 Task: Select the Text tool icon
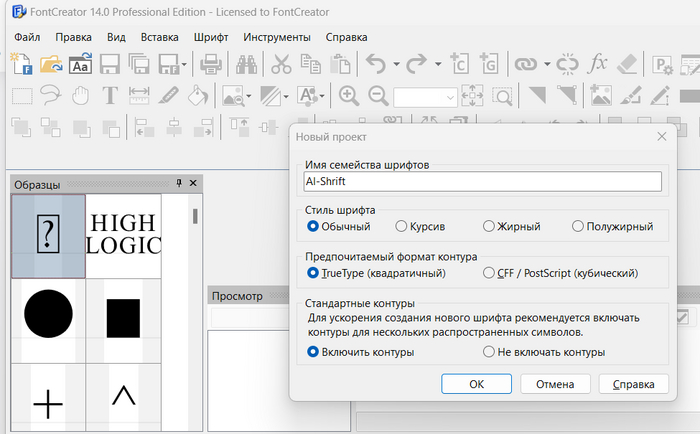coord(110,96)
